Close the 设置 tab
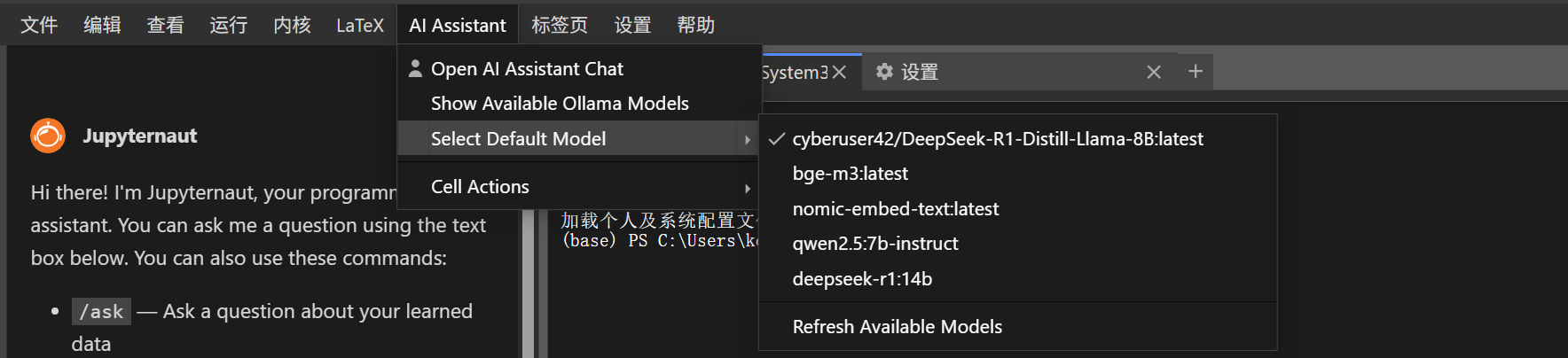 (x=1154, y=72)
